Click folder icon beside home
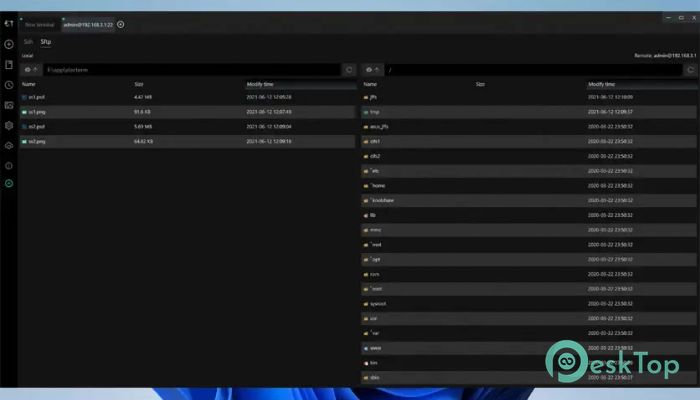This screenshot has height=400, width=700. (366, 186)
